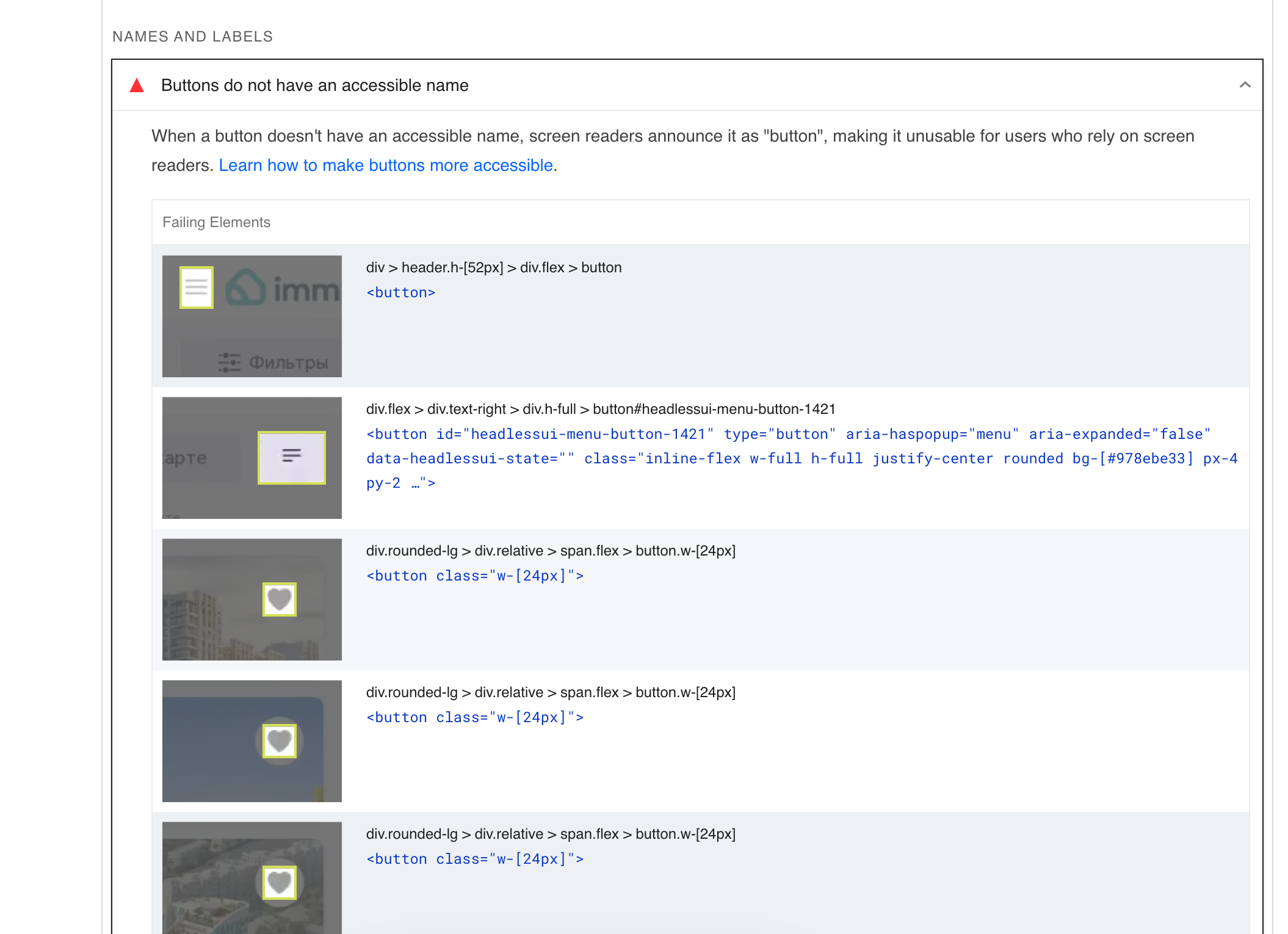Click the second heart button thumbnail
Screen dimensions: 1288x934
(251, 740)
